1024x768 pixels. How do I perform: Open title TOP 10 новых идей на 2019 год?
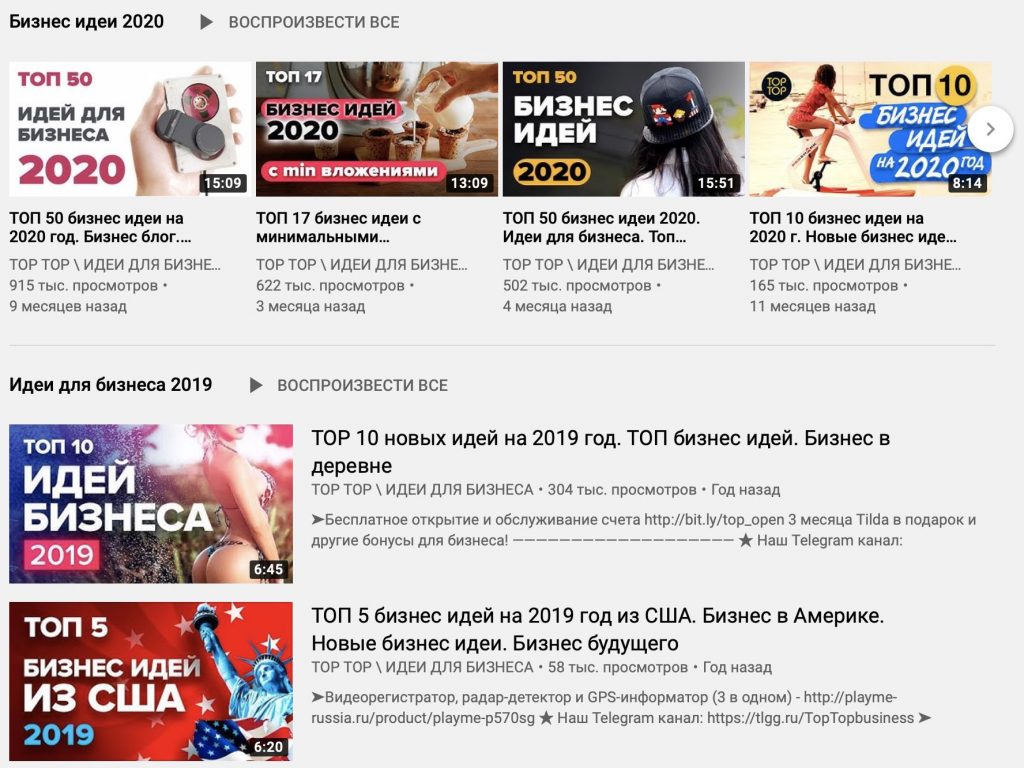pyautogui.click(x=600, y=451)
